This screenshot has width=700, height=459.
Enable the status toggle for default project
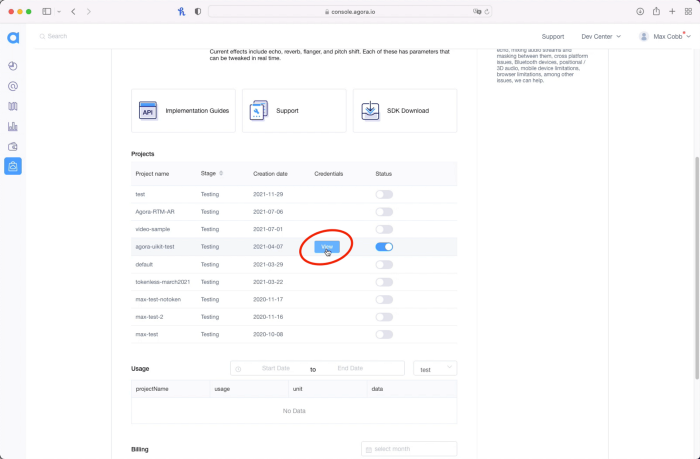click(384, 264)
